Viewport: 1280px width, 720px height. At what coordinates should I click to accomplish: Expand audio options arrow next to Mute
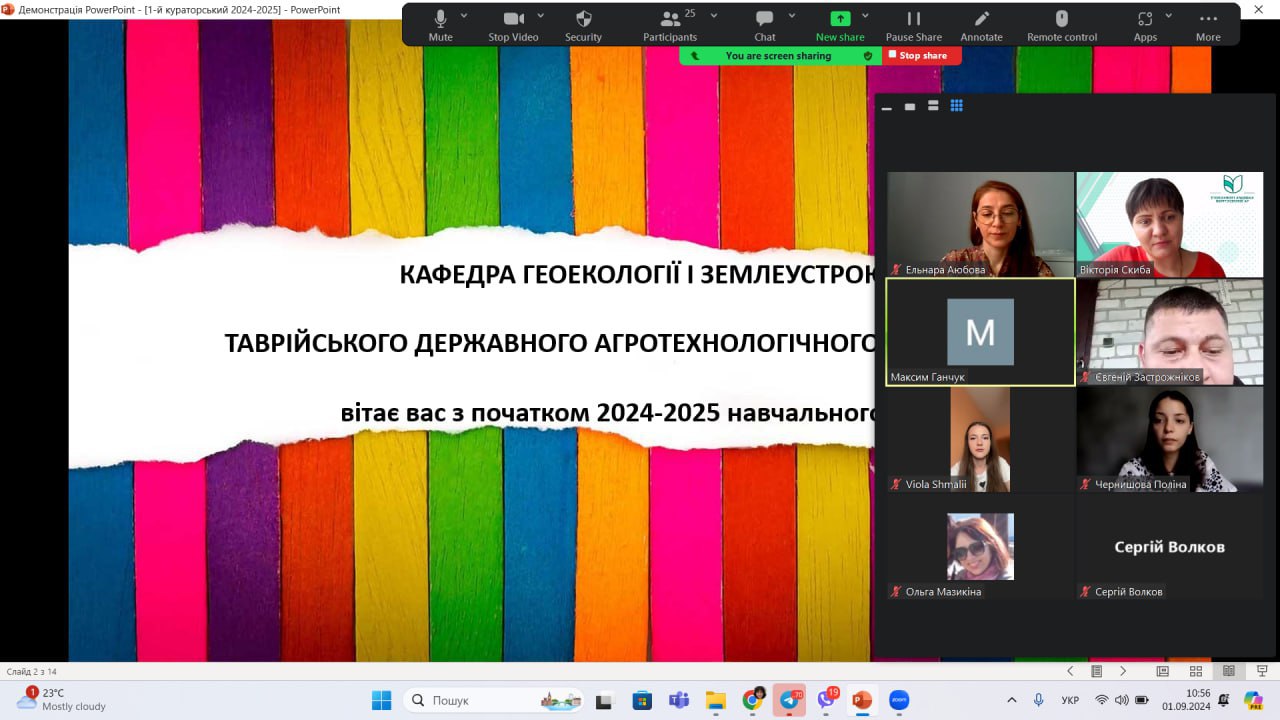point(464,16)
